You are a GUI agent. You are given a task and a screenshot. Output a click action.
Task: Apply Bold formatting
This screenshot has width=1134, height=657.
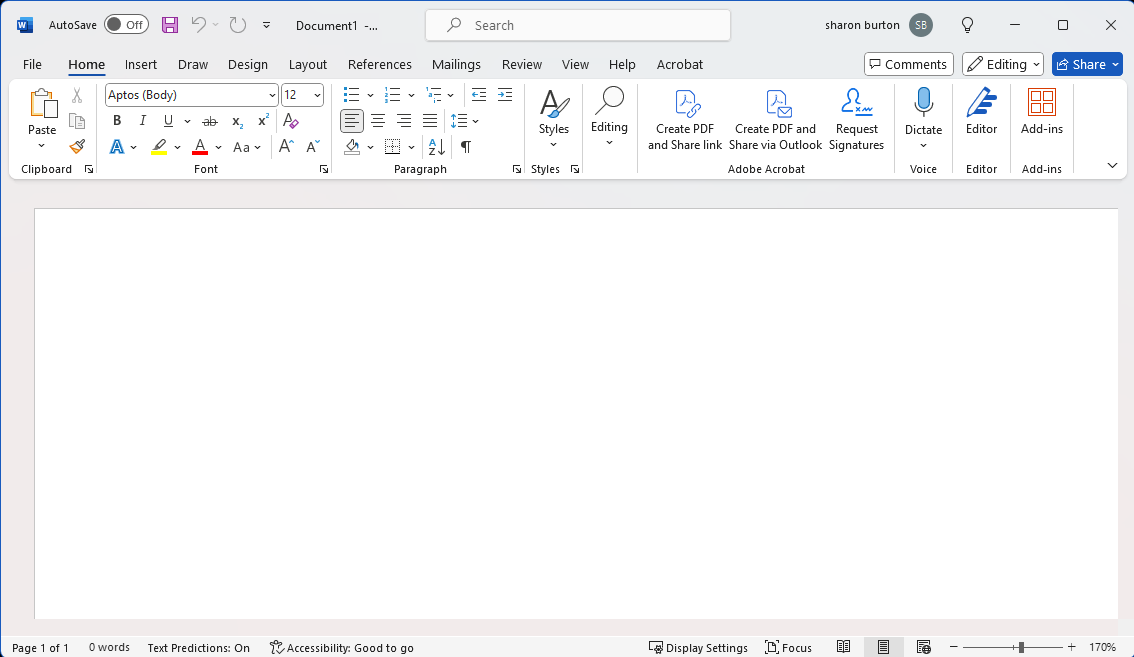(x=117, y=121)
